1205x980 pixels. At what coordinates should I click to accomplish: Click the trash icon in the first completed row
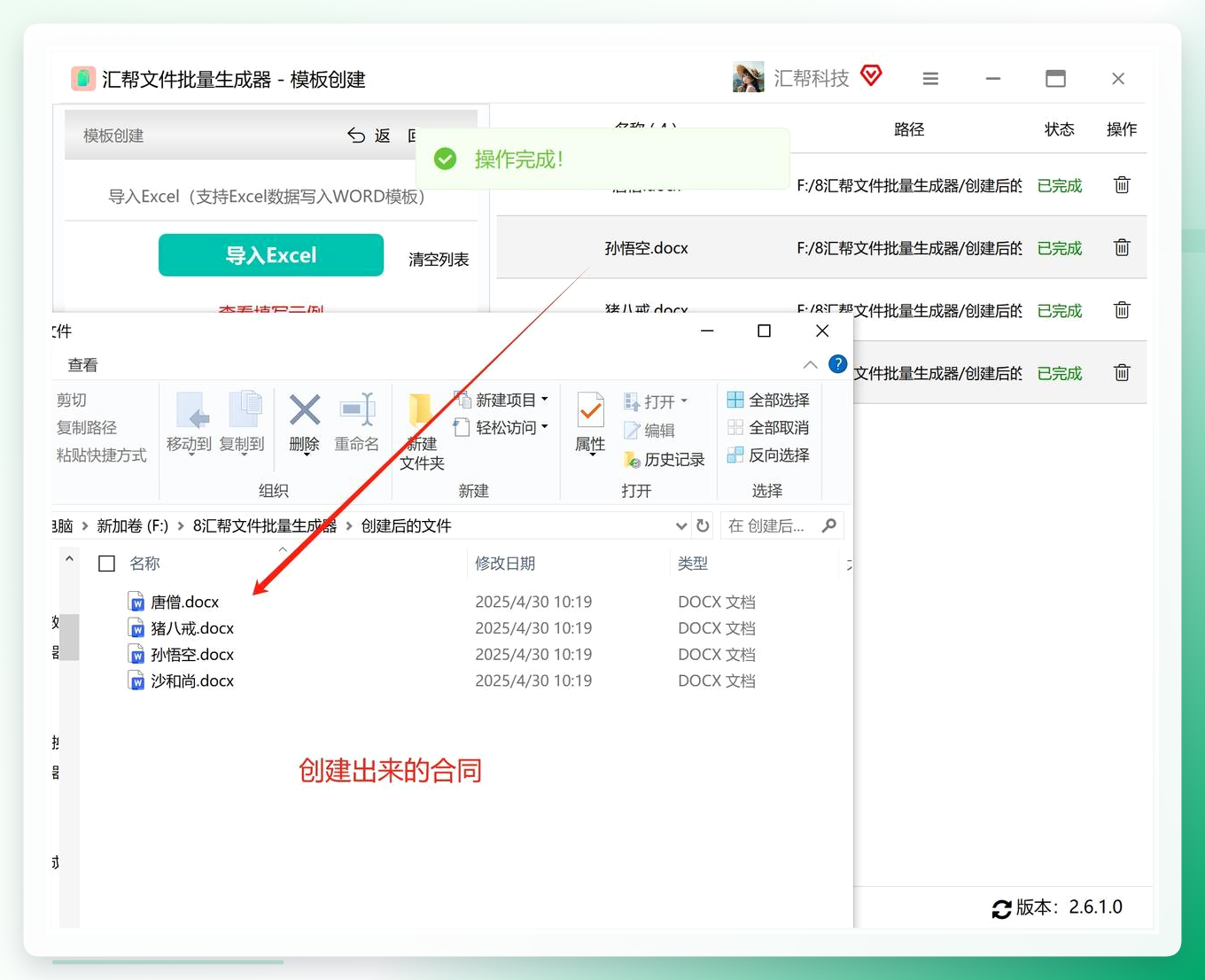pyautogui.click(x=1122, y=185)
